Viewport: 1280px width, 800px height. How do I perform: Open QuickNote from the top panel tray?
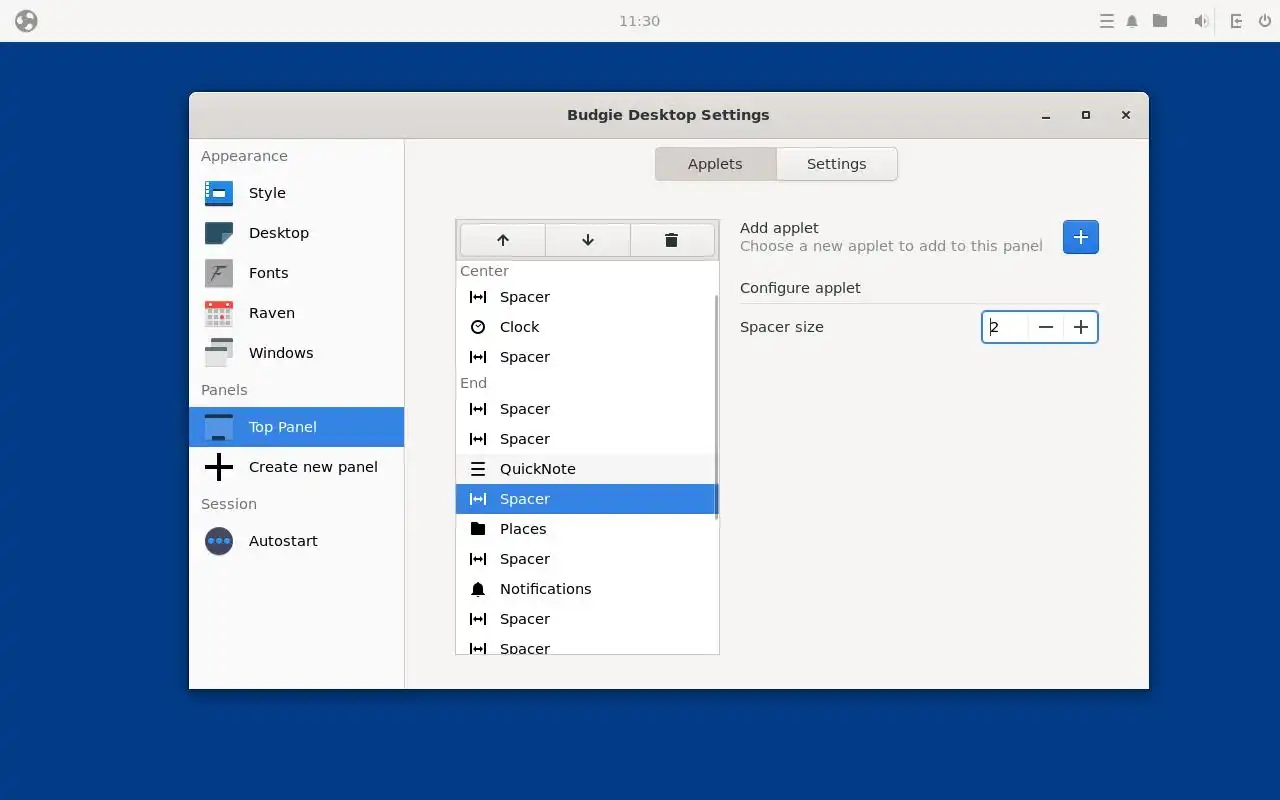(1106, 21)
